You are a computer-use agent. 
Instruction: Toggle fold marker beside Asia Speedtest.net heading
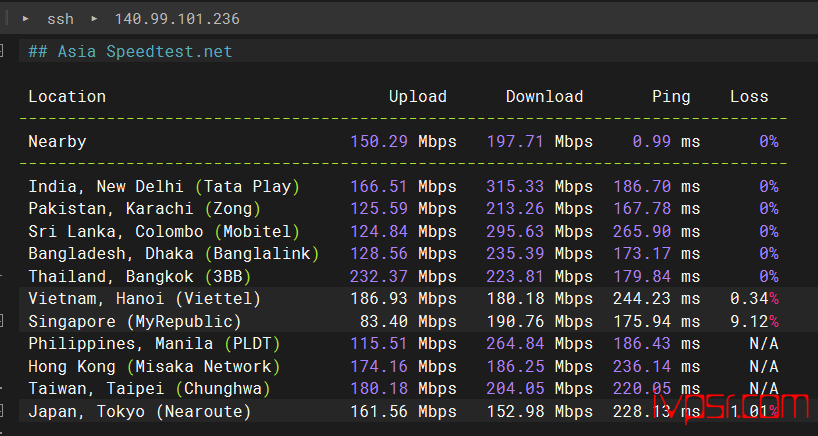4,51
